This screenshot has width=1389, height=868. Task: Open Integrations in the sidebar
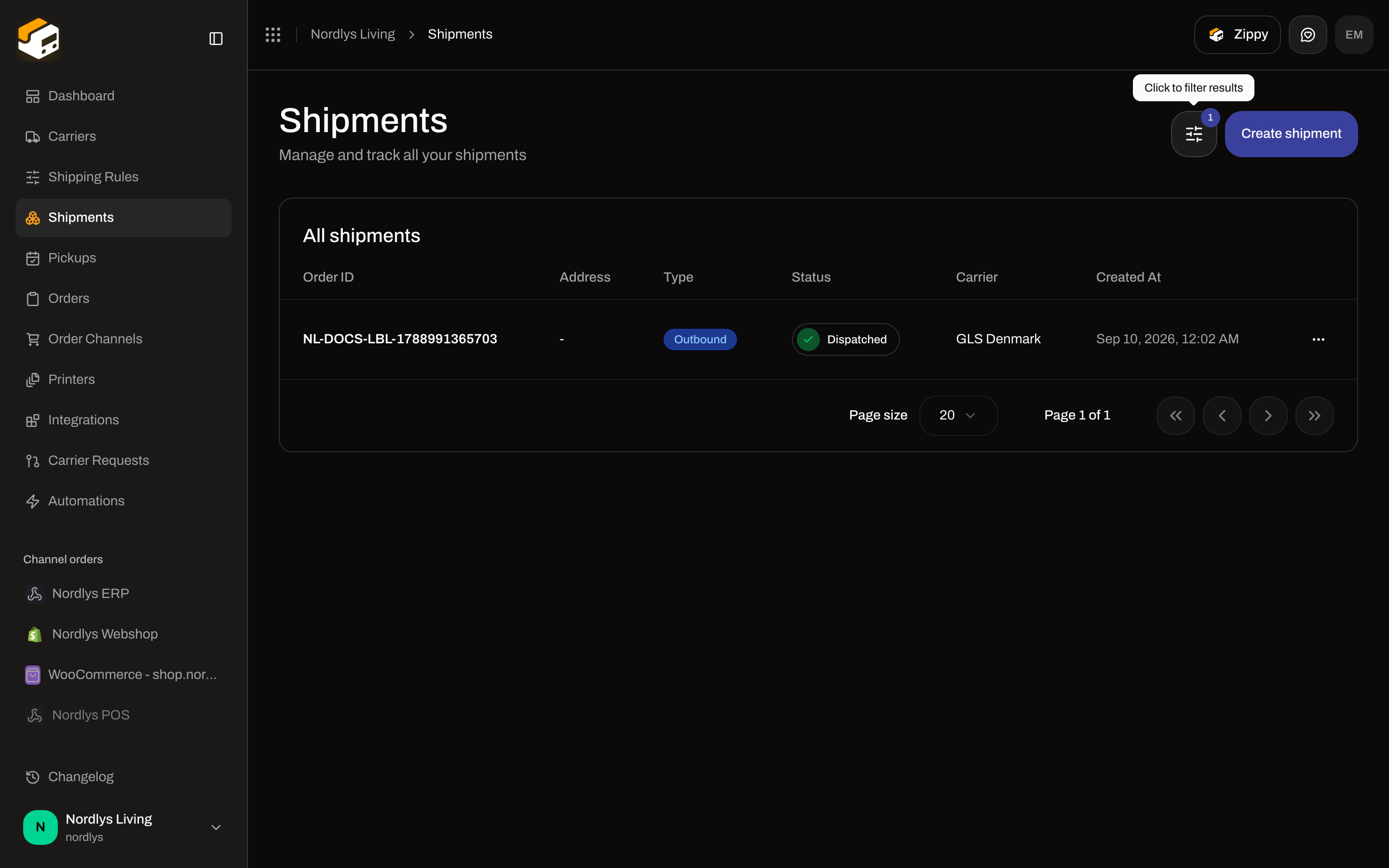coord(123,420)
